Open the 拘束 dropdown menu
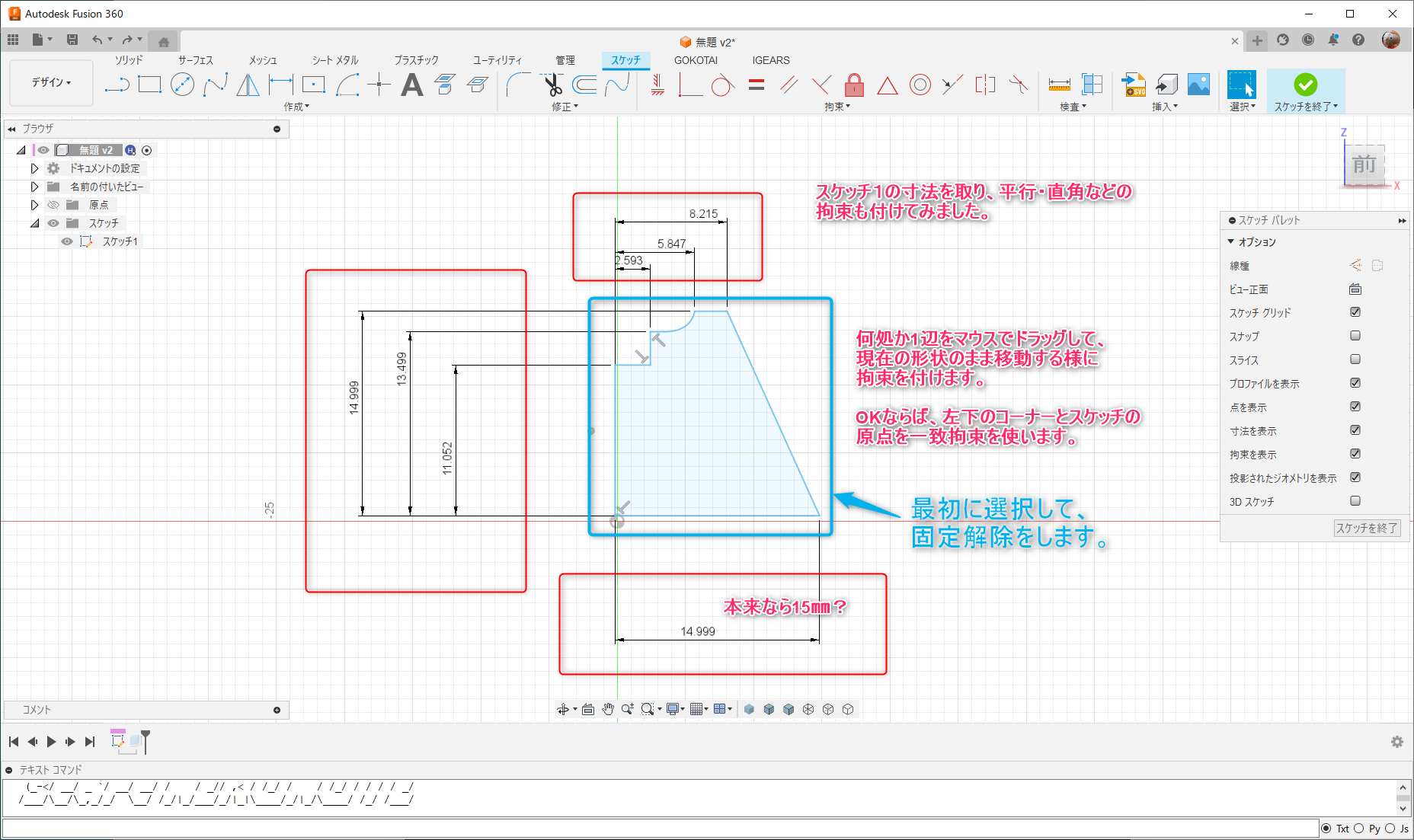1414x840 pixels. [x=837, y=107]
